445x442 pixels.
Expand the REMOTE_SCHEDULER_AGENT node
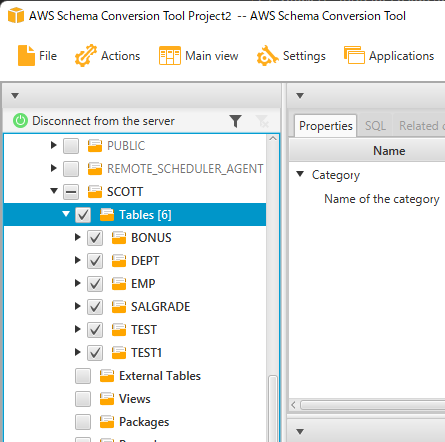click(x=53, y=168)
